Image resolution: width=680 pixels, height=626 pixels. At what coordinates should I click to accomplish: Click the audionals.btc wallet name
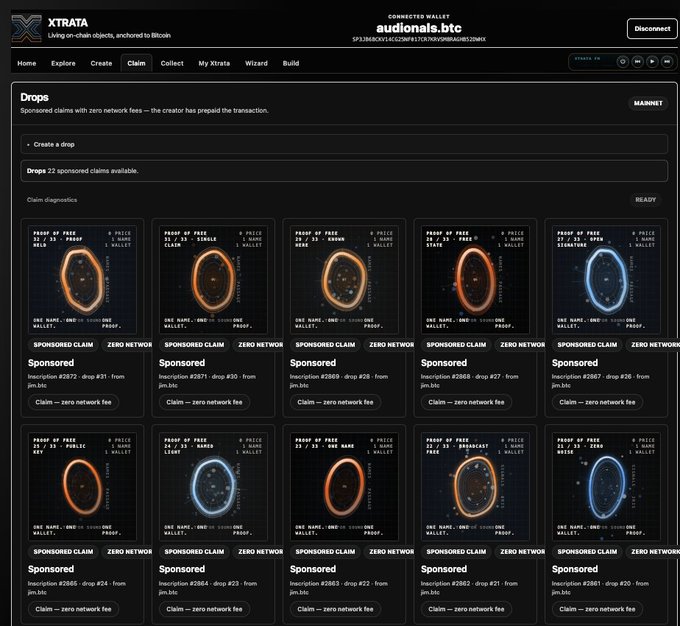(419, 28)
